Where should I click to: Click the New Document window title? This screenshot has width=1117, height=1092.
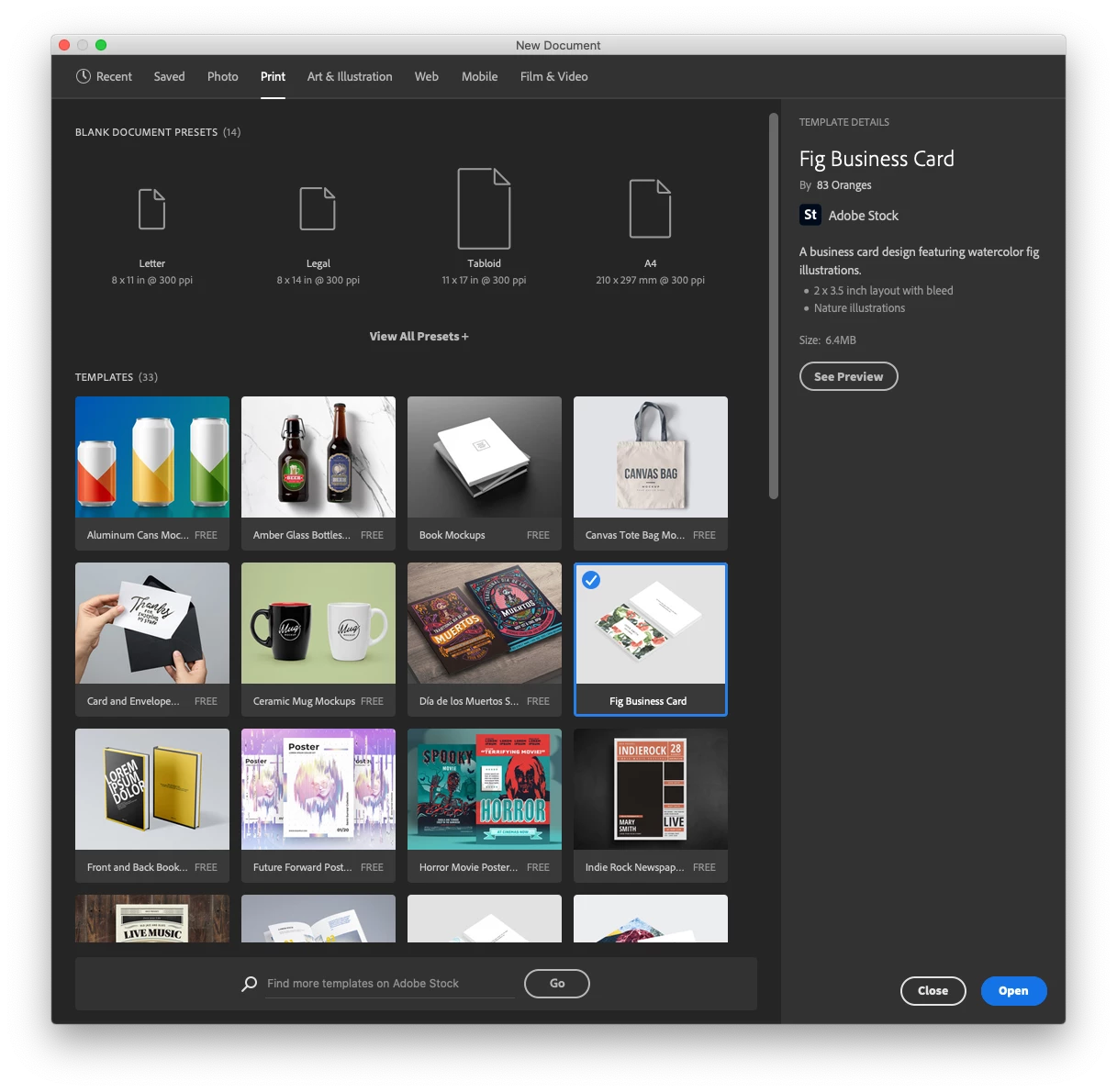tap(558, 45)
